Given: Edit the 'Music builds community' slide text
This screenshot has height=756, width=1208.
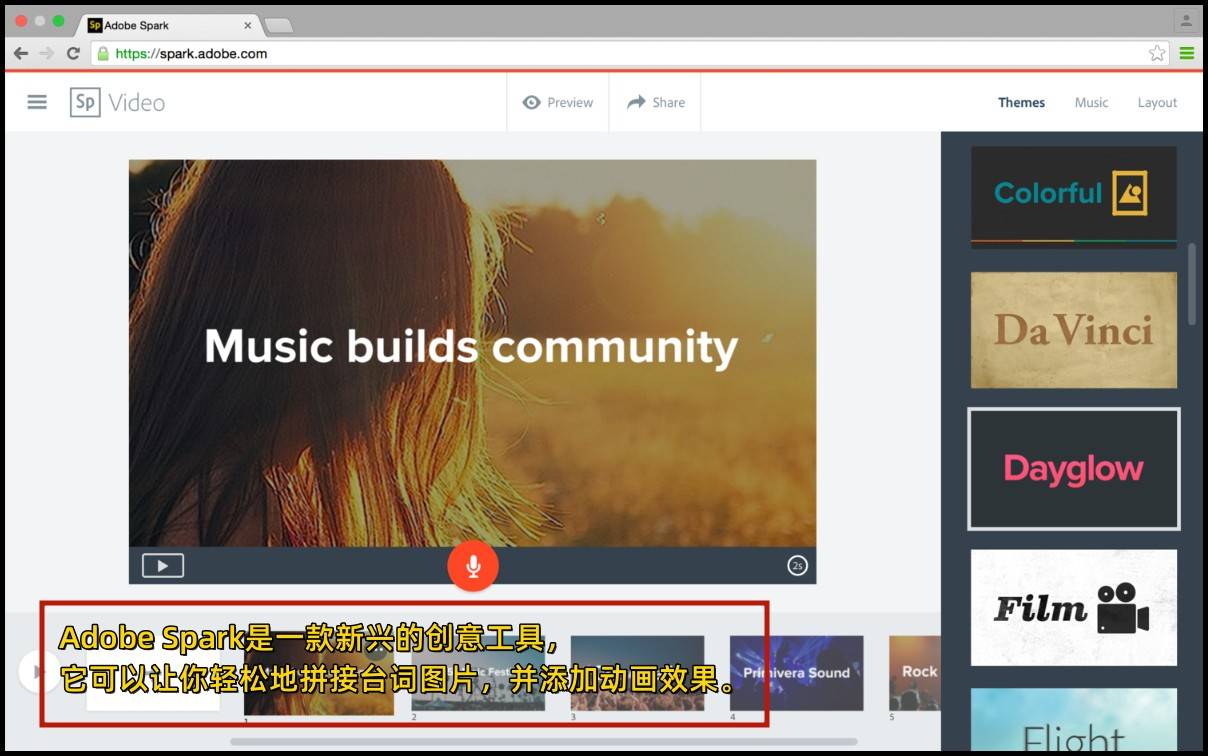Looking at the screenshot, I should coord(471,346).
